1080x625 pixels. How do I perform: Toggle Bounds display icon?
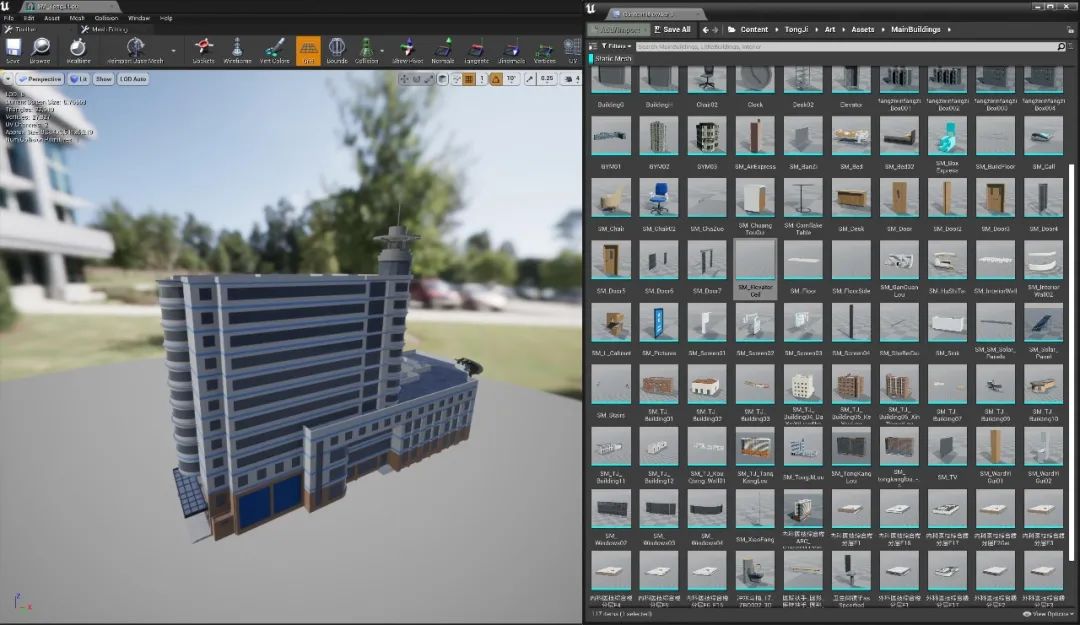[337, 50]
